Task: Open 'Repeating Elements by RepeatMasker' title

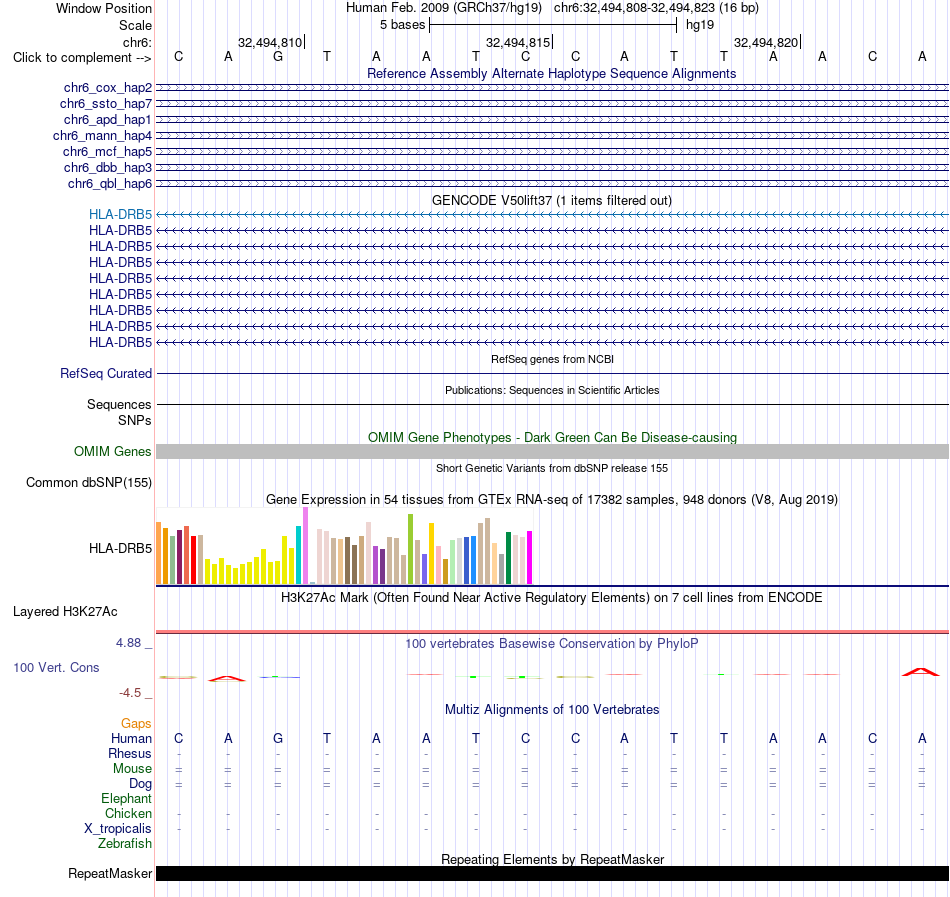Action: (x=553, y=859)
